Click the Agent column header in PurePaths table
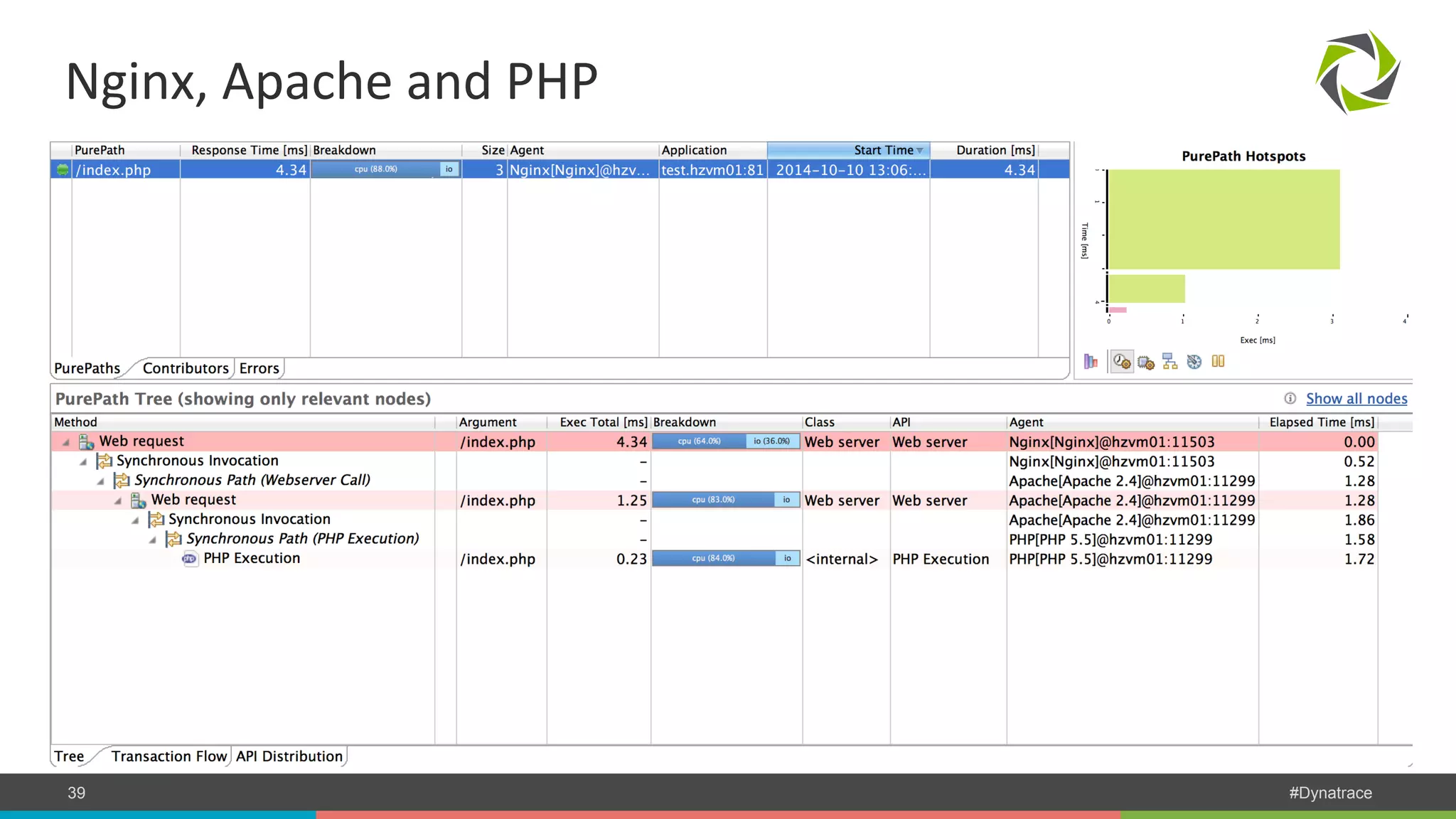The width and height of the screenshot is (1456, 819). pos(583,150)
